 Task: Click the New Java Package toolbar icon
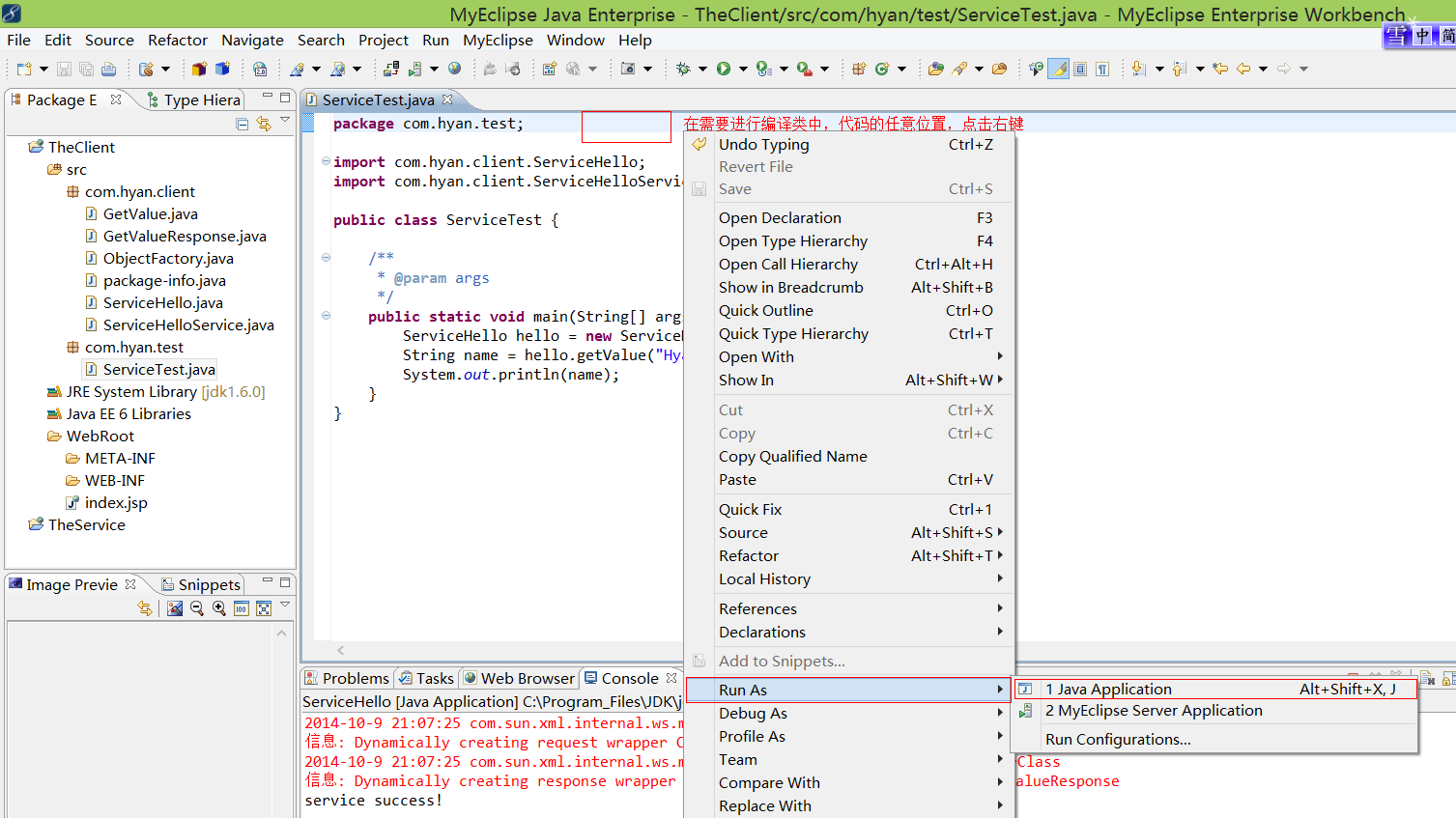point(859,69)
